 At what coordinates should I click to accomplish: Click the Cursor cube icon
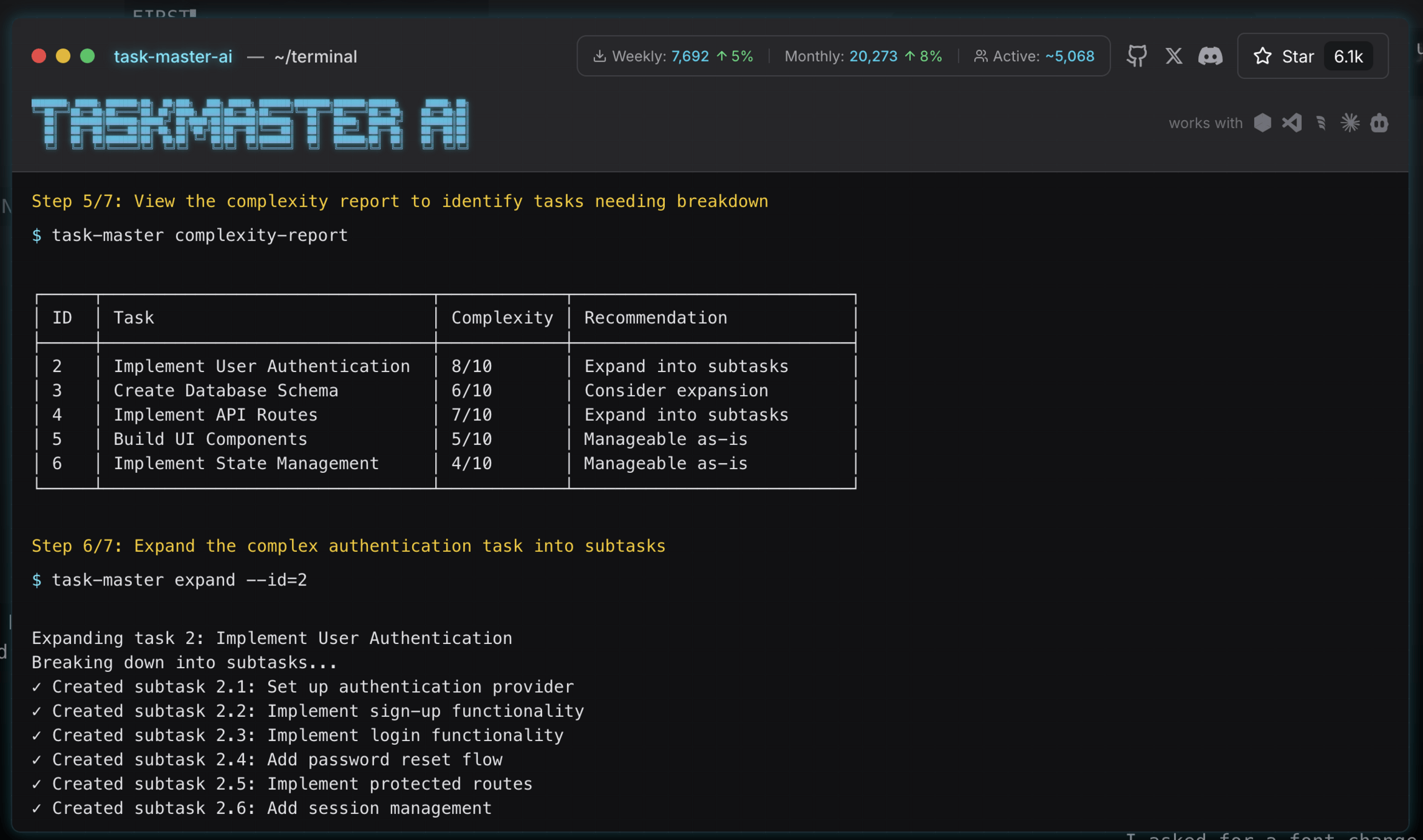(x=1262, y=123)
